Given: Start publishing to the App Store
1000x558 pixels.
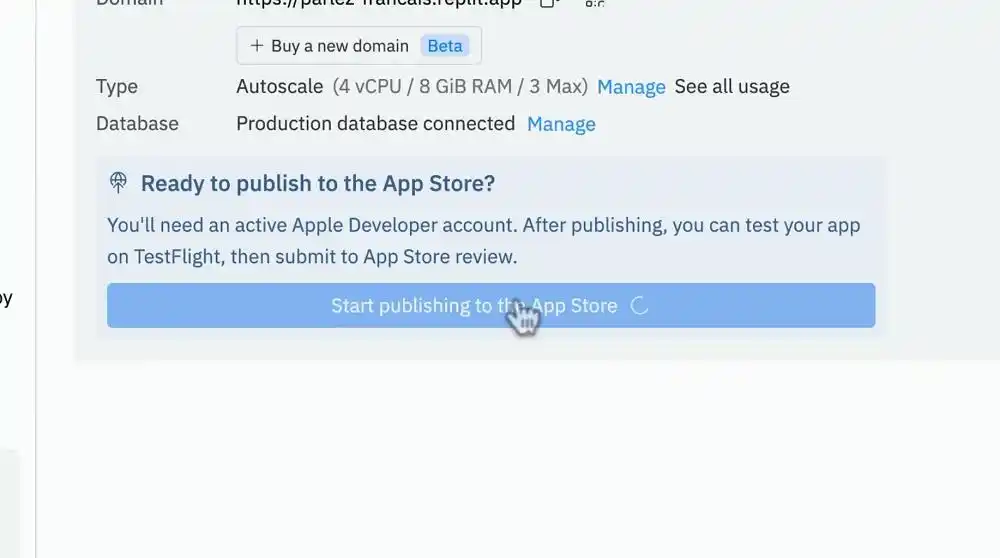Looking at the screenshot, I should (x=473, y=306).
